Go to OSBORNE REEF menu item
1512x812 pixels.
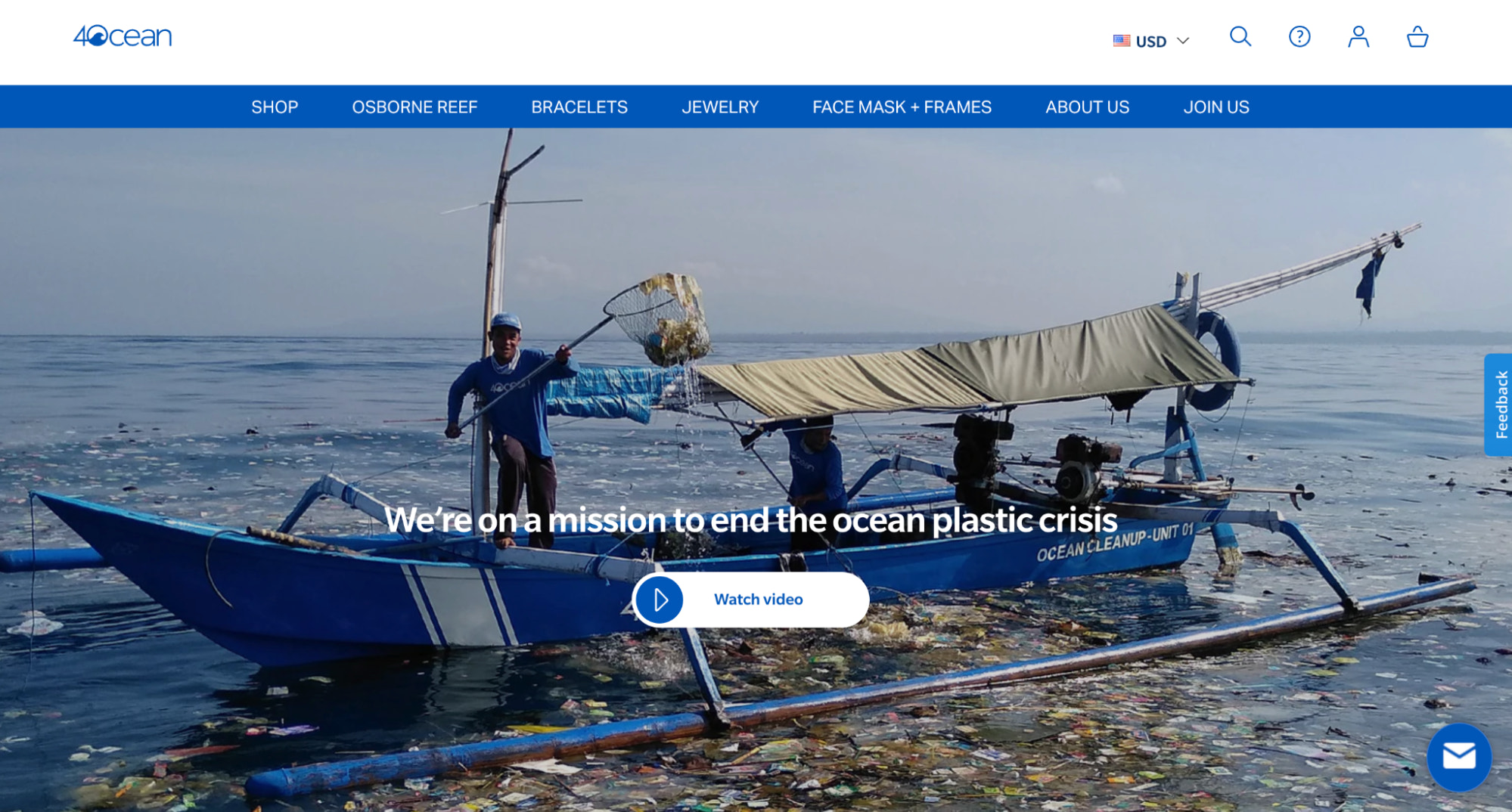point(414,107)
